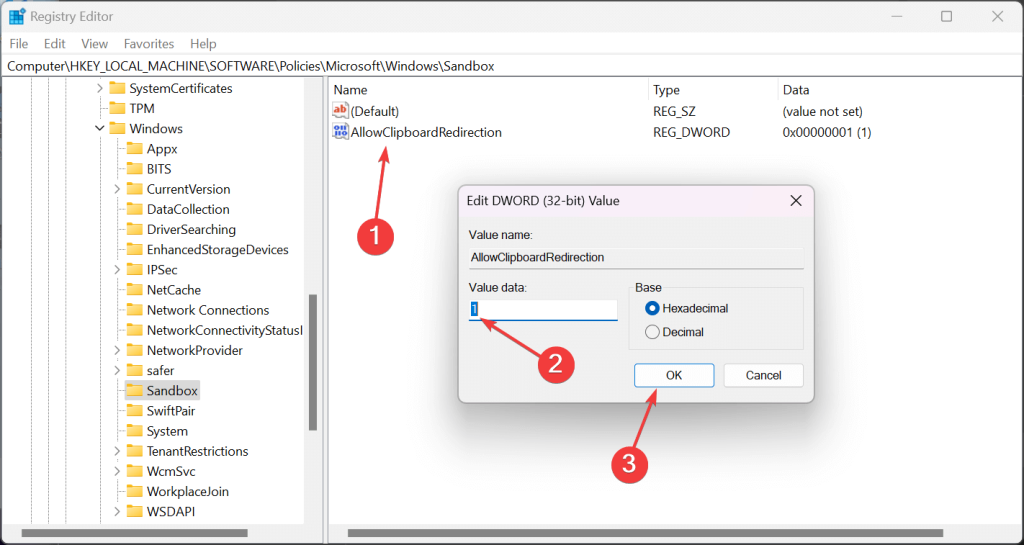Expand the TenantRestrictions key
1024x545 pixels.
(117, 452)
